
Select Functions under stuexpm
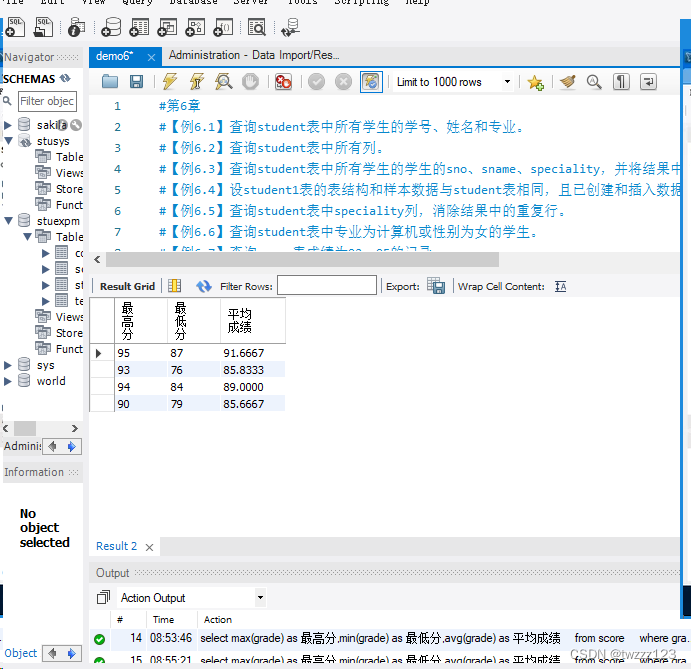[69, 349]
